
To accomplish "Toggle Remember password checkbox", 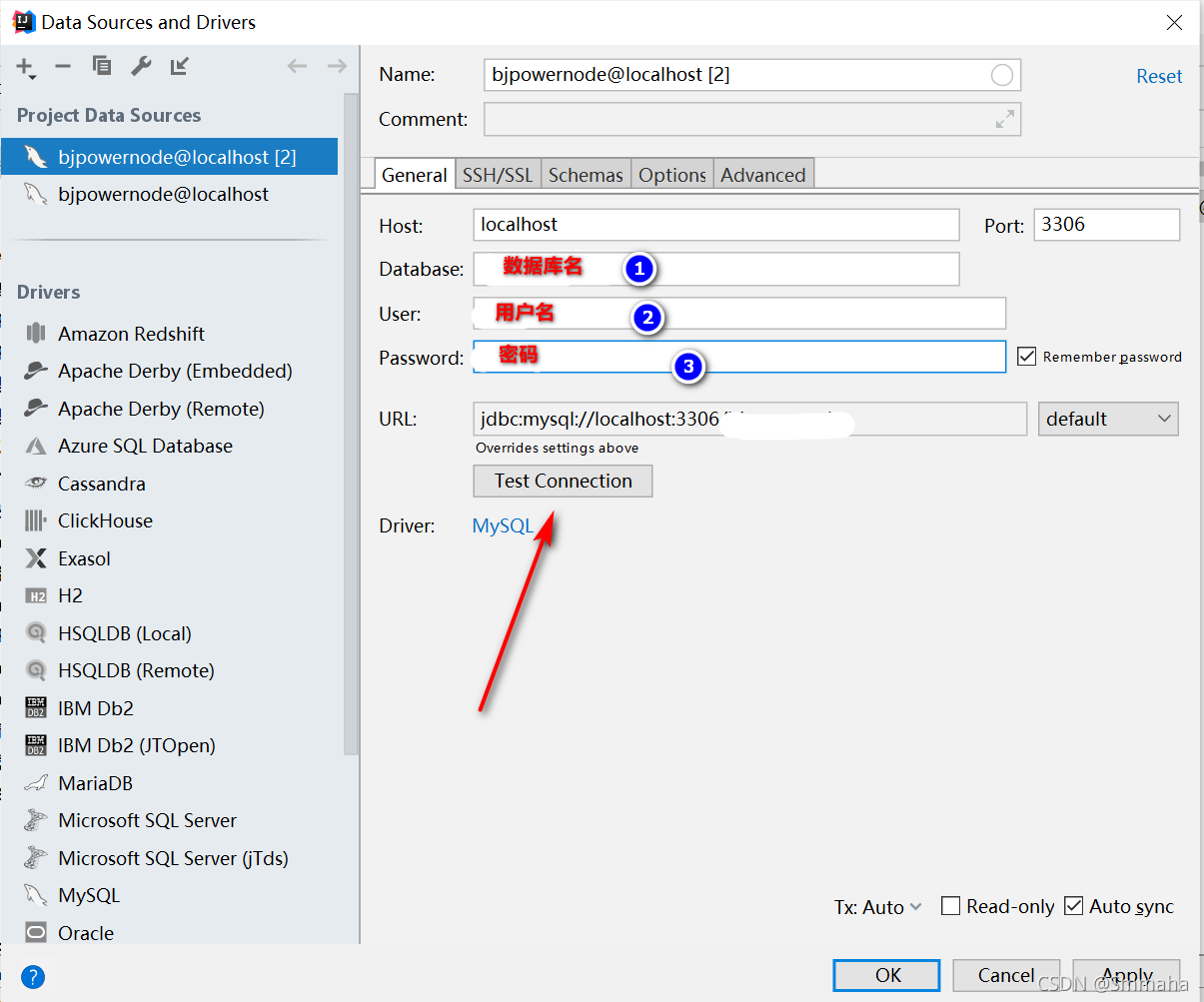I will tap(1026, 357).
